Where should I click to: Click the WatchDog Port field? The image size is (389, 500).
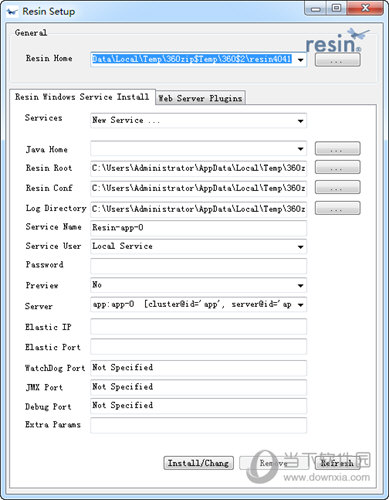click(x=198, y=368)
